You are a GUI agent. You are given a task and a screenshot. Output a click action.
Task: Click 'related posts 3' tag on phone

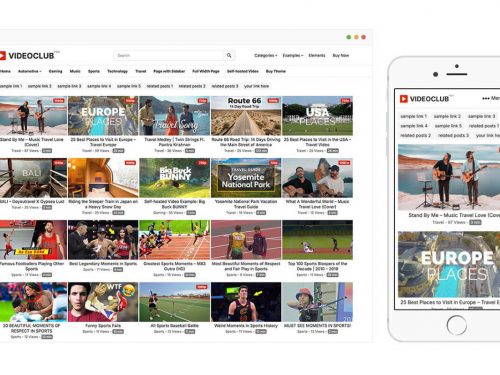click(x=453, y=135)
